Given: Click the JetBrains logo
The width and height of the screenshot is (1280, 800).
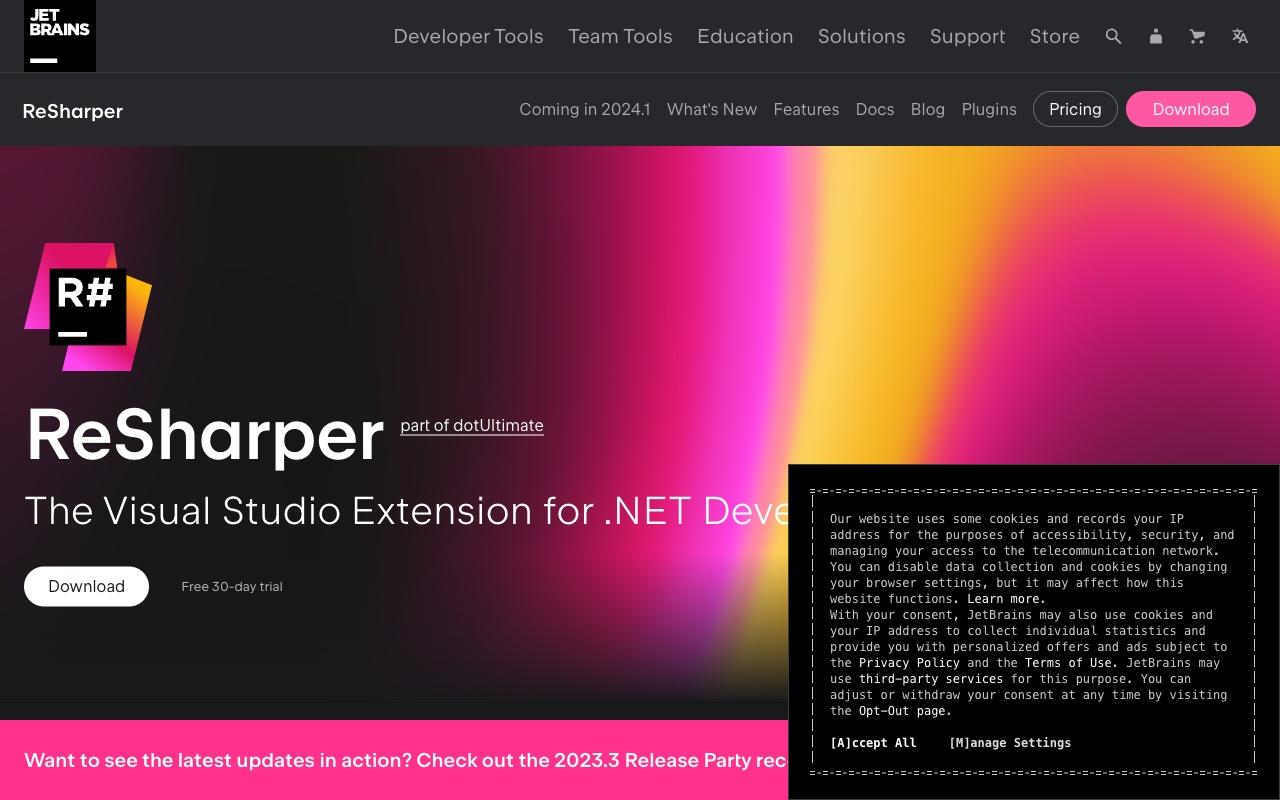Looking at the screenshot, I should click(x=60, y=36).
